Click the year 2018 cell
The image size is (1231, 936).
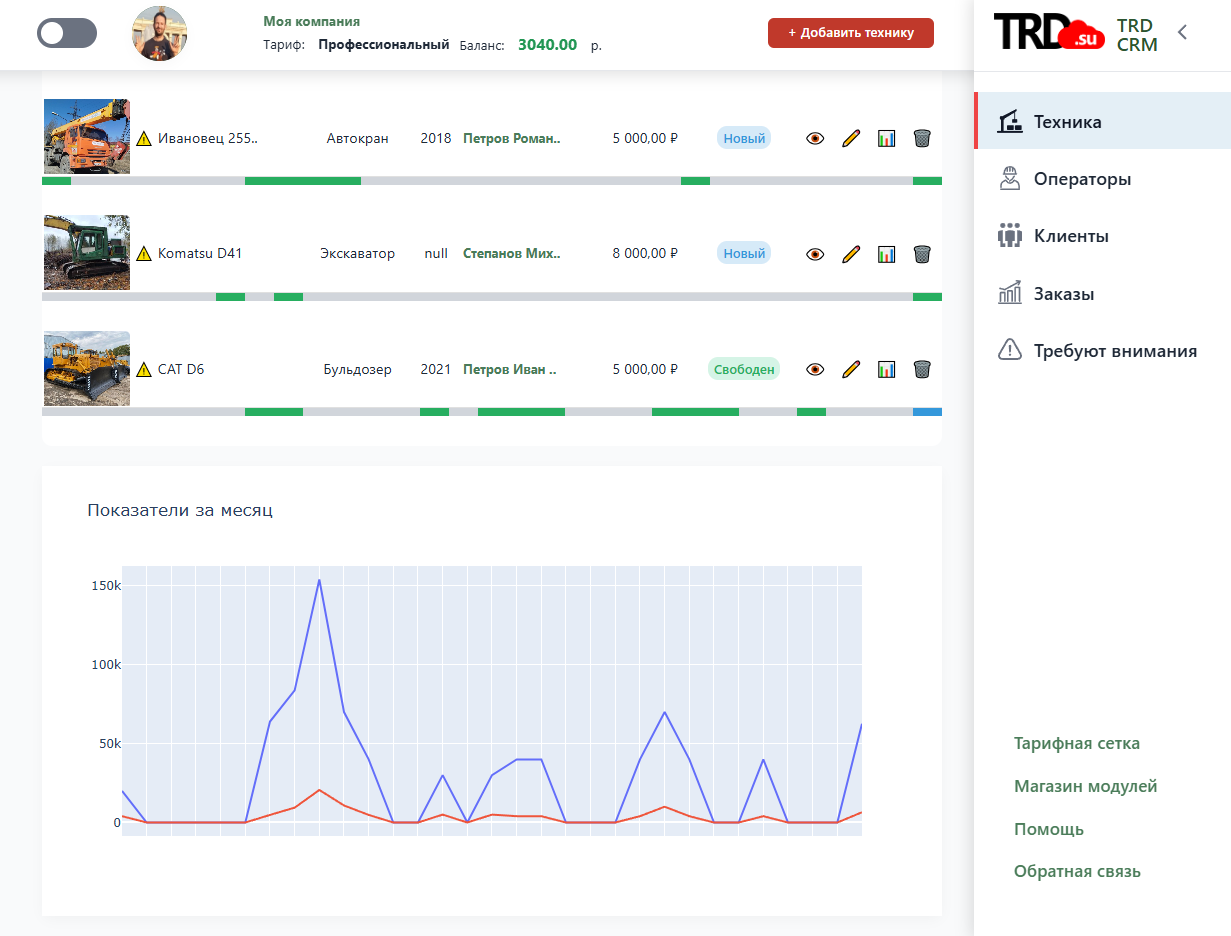pos(436,139)
